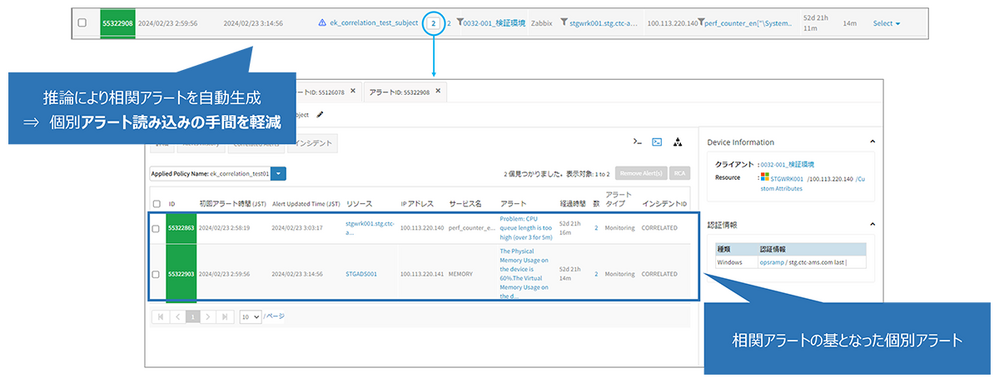Go to the next page of results
The height and width of the screenshot is (383, 999).
tap(208, 316)
